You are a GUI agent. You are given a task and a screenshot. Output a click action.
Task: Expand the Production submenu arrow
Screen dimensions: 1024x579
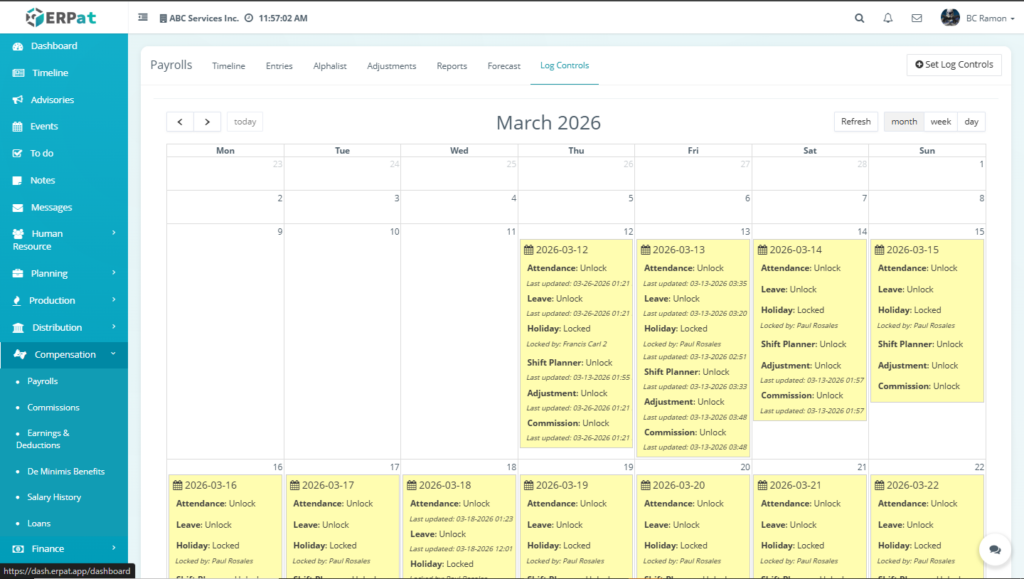114,300
